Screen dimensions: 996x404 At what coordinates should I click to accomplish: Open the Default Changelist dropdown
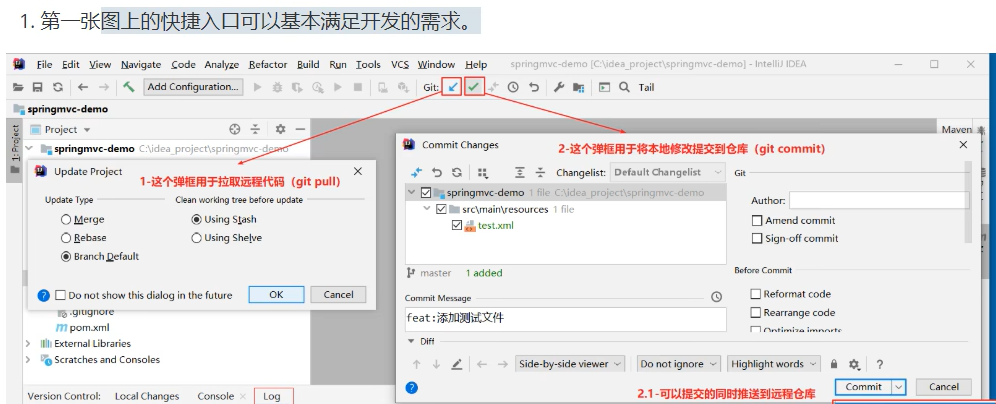pyautogui.click(x=667, y=172)
